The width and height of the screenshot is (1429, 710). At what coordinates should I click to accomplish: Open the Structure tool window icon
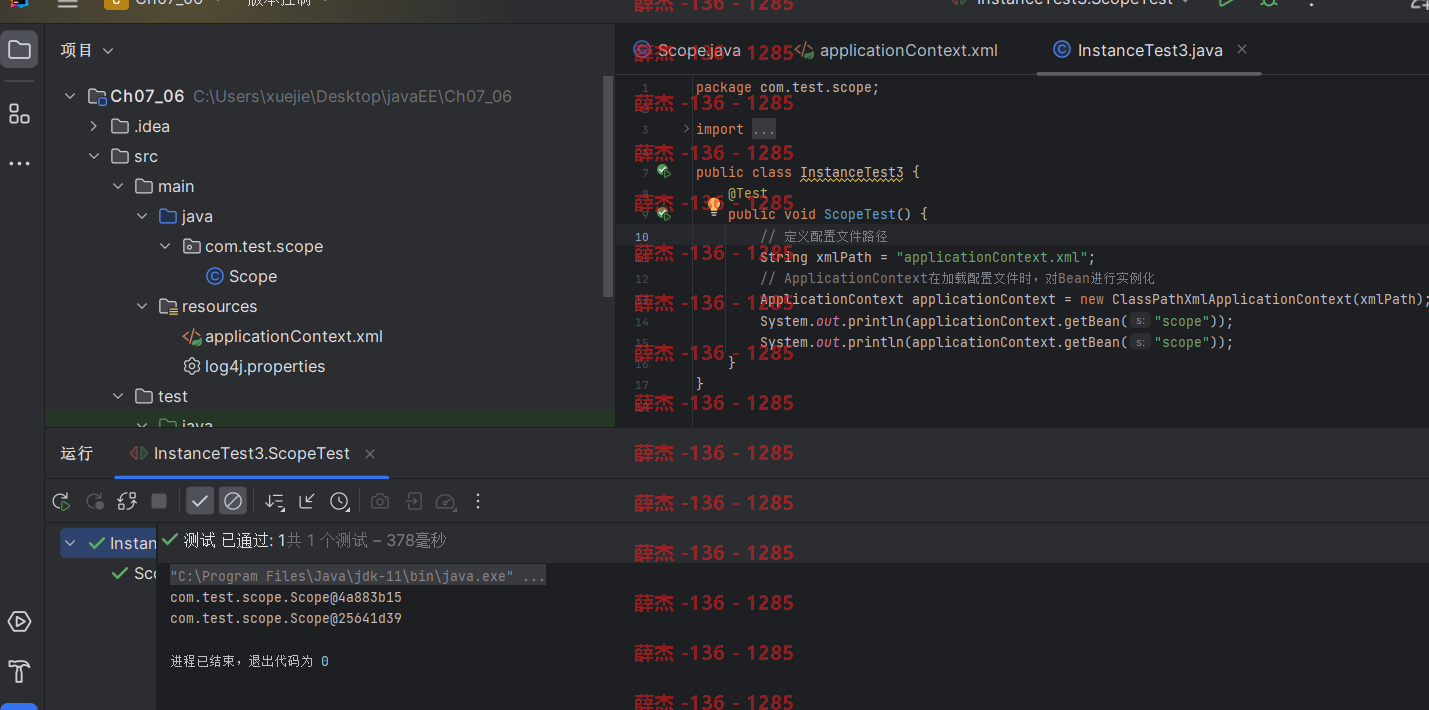tap(19, 114)
